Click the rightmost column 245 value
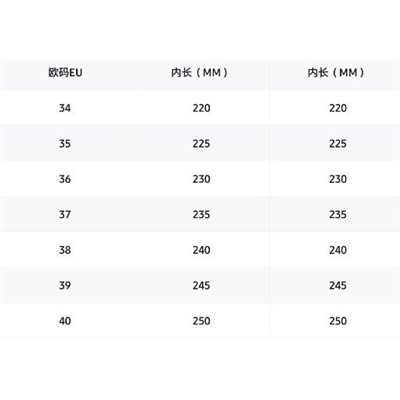Screen dimensions: 400x400 (x=338, y=285)
